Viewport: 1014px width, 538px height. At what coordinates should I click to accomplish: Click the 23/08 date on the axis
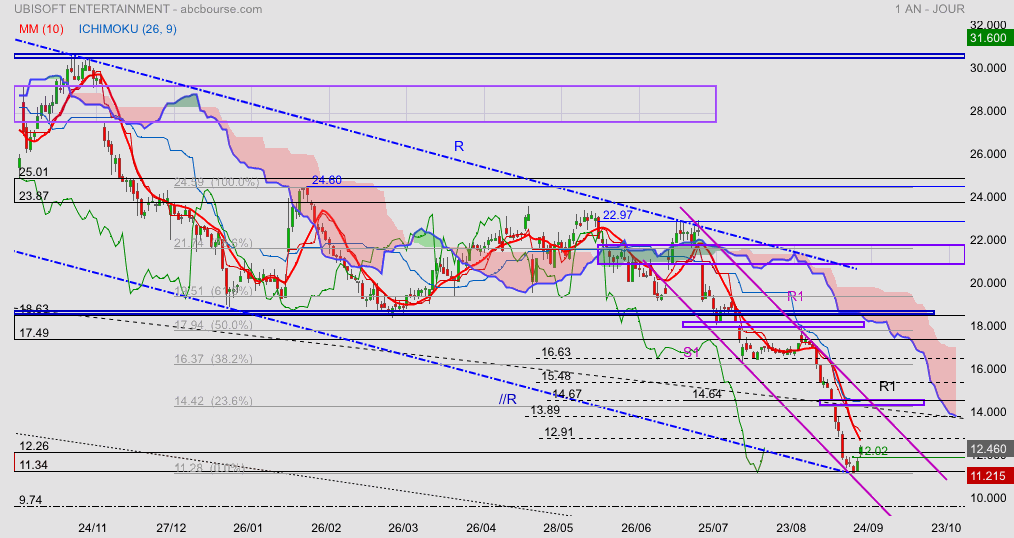[x=792, y=528]
